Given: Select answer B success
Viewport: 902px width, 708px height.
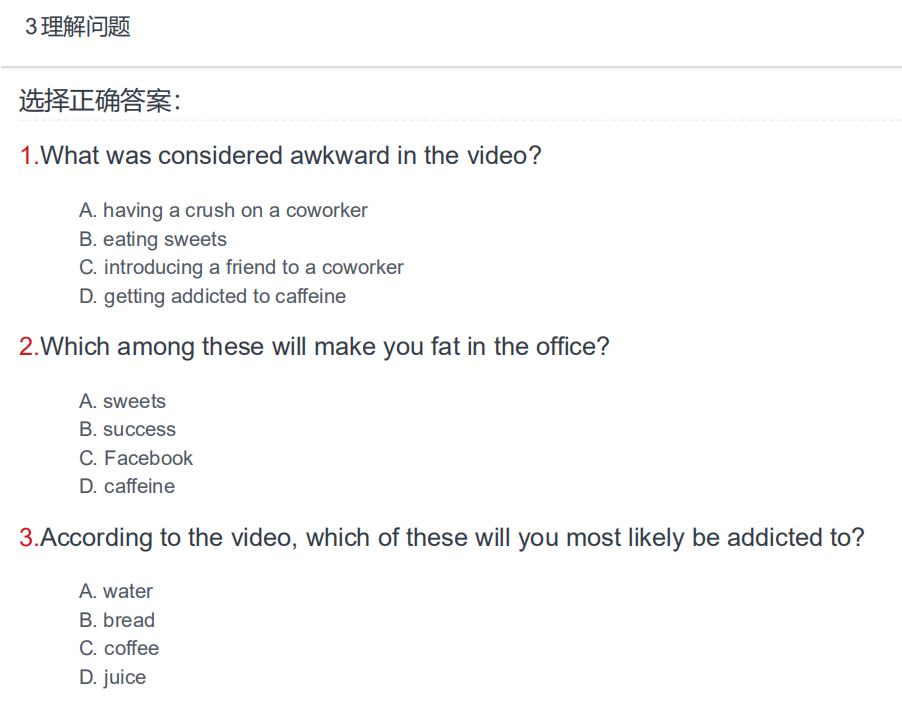Looking at the screenshot, I should click(127, 429).
